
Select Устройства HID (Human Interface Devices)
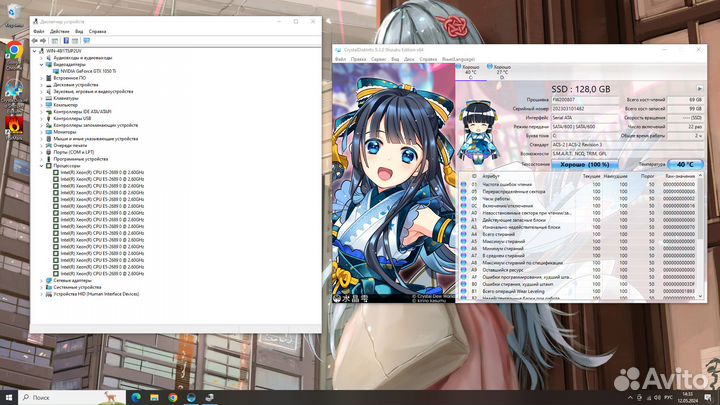click(96, 294)
